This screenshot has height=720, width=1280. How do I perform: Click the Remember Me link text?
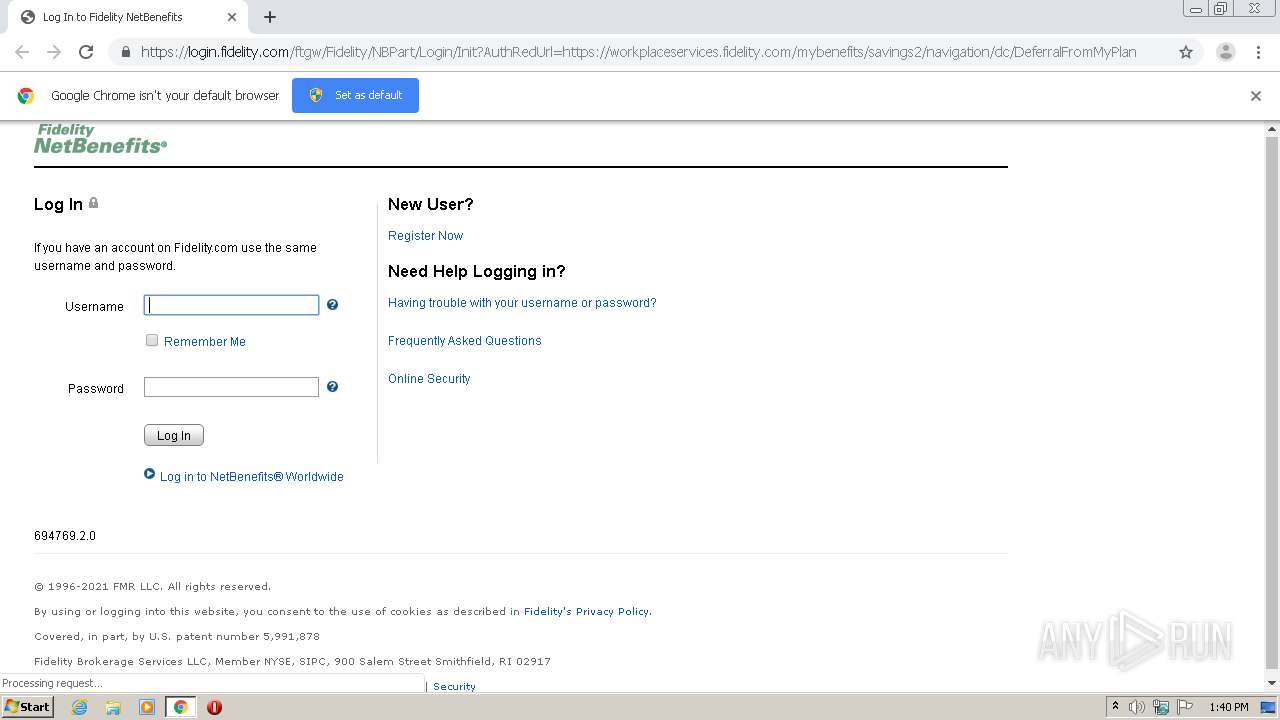pyautogui.click(x=205, y=342)
